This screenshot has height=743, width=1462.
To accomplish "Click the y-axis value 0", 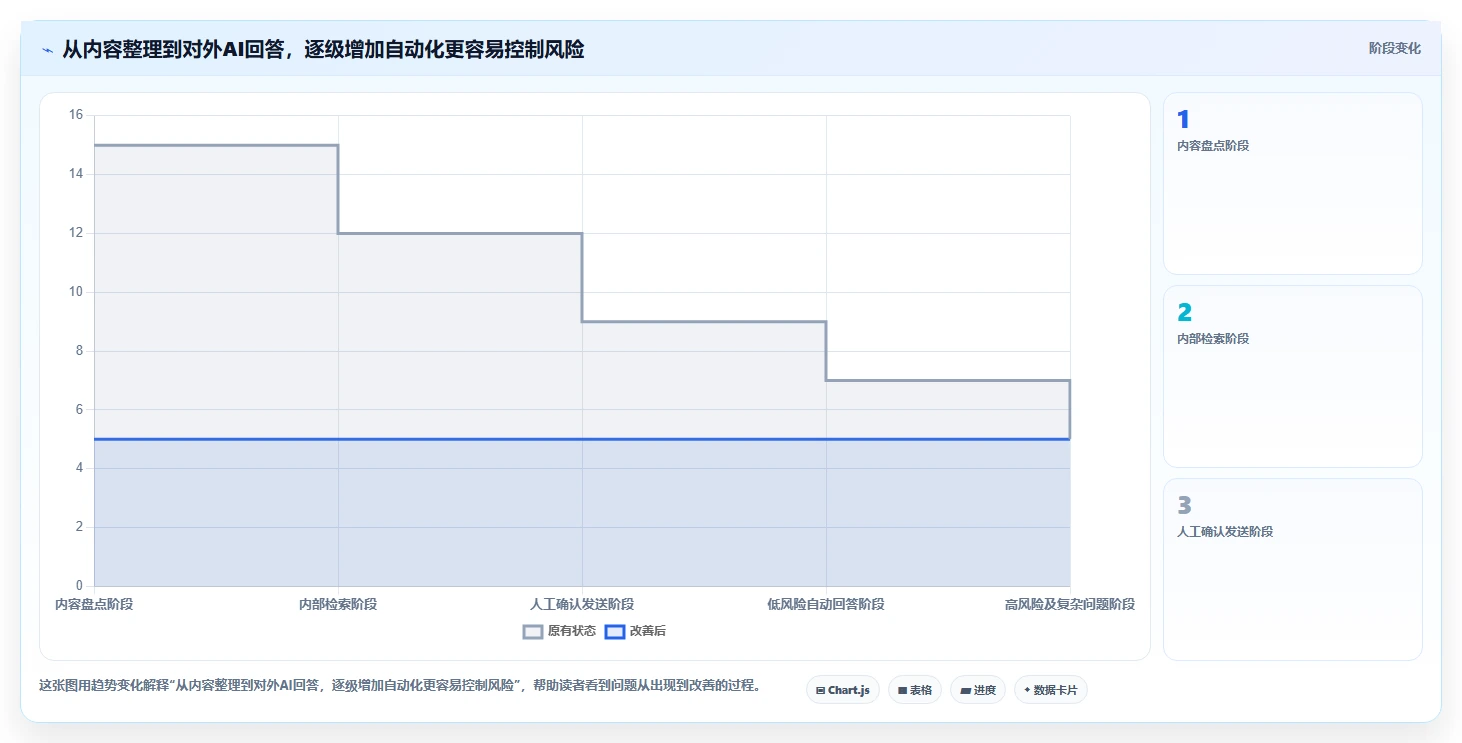I will (80, 586).
